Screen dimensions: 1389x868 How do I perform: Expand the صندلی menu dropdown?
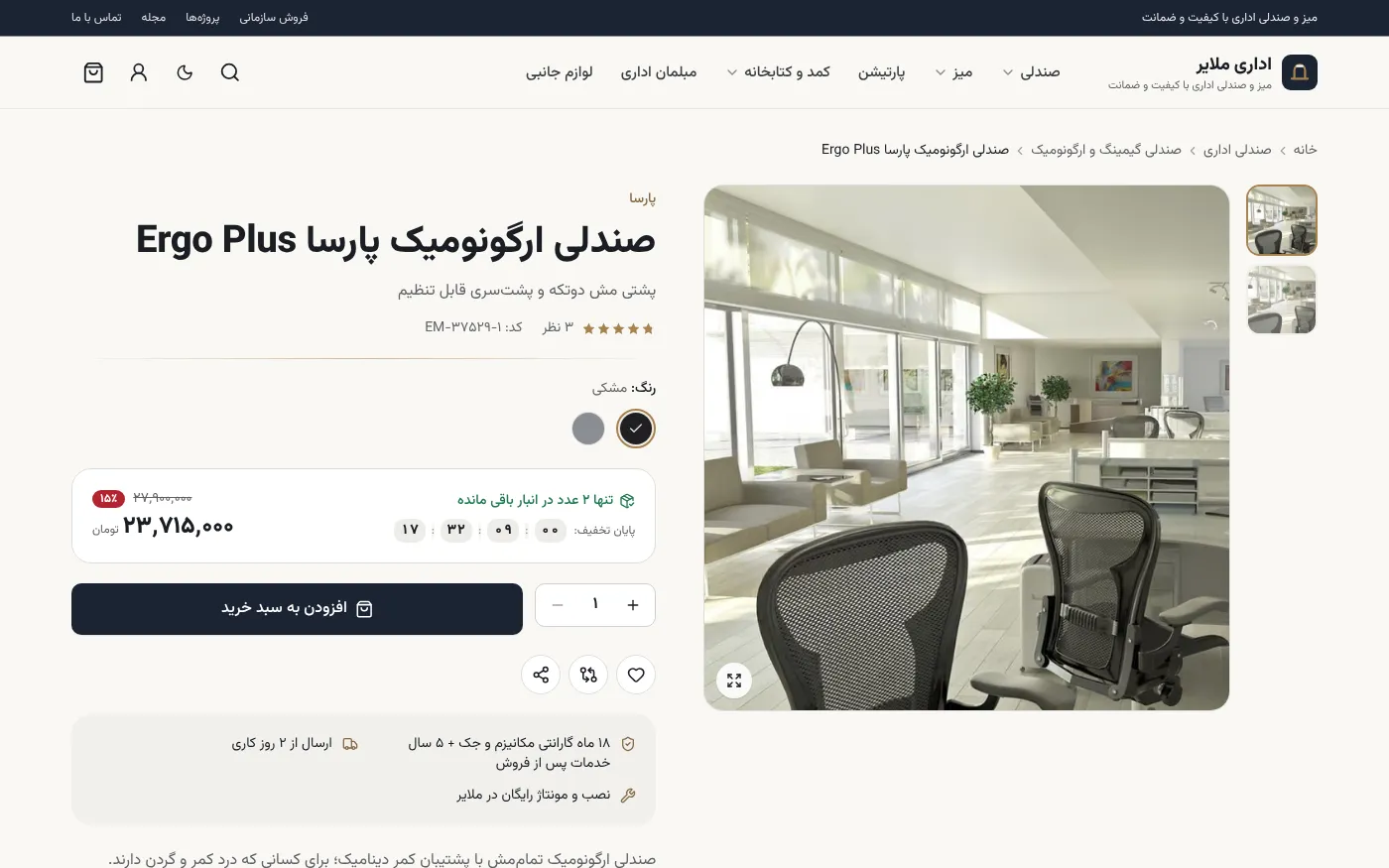1031,72
